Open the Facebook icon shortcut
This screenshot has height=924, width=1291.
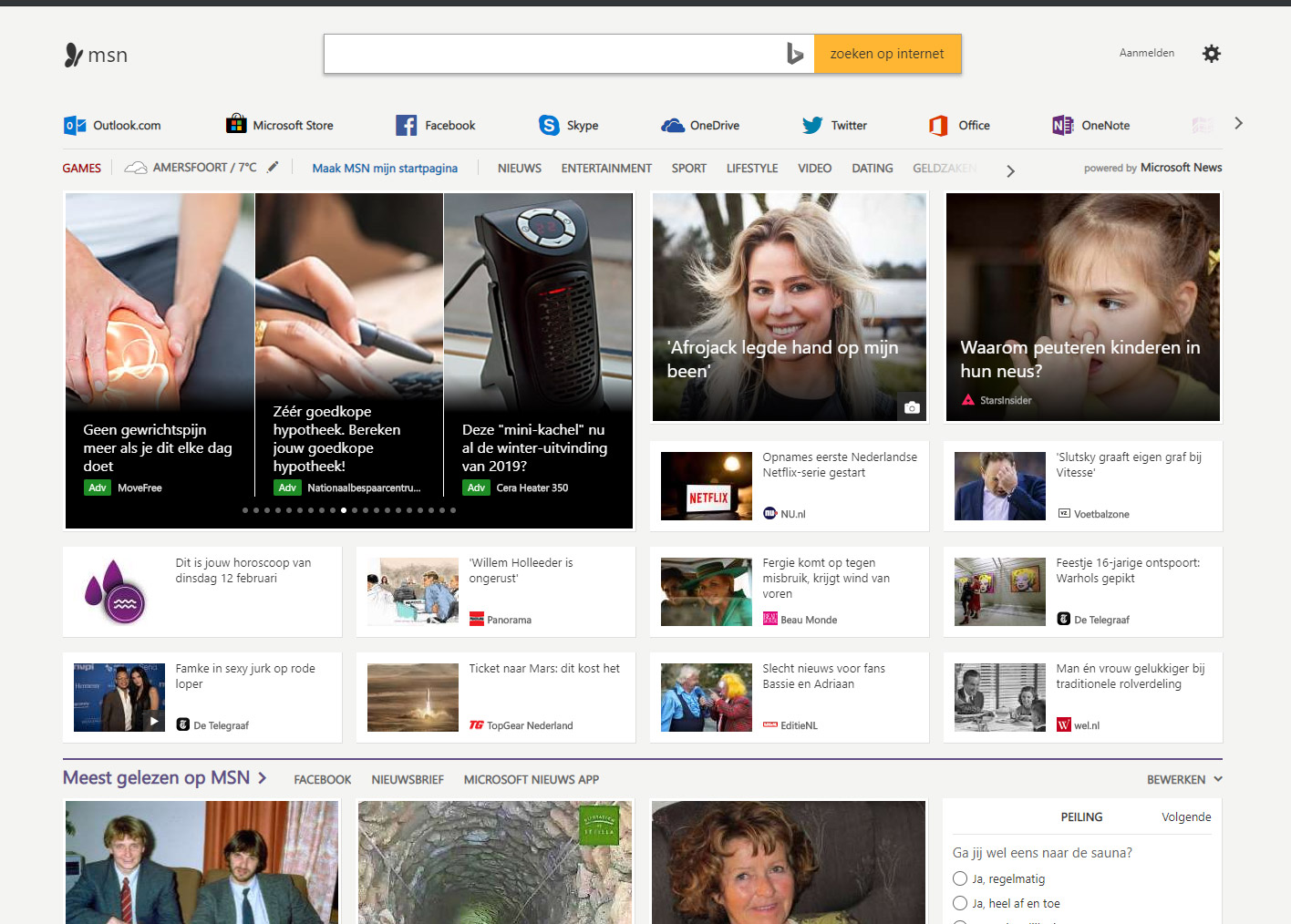(406, 126)
